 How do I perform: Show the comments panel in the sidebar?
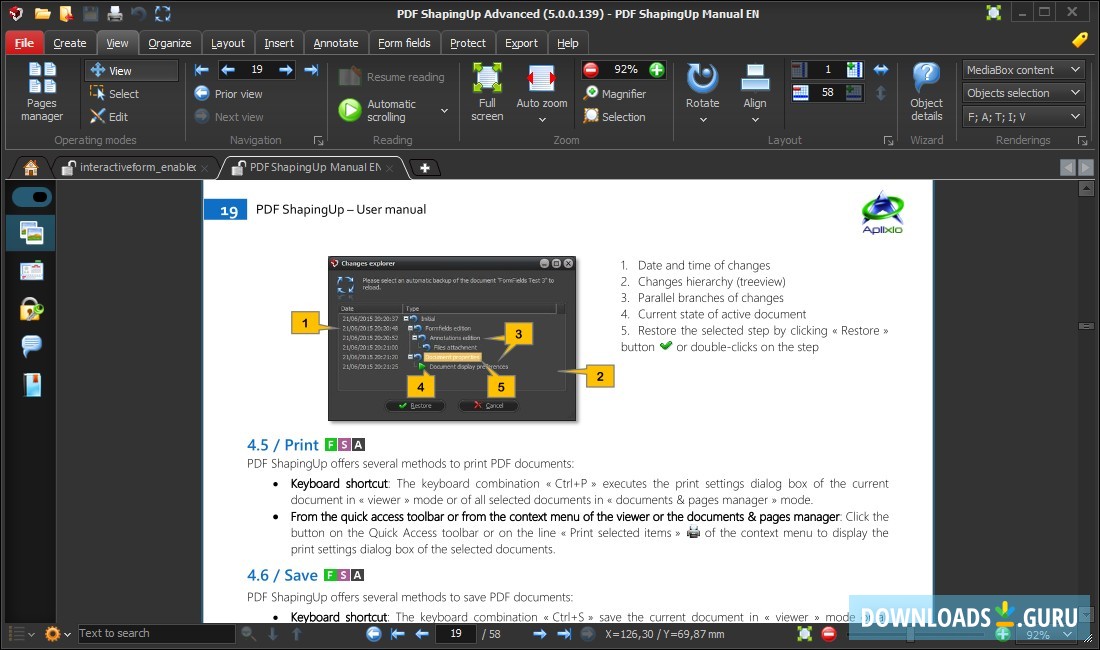[x=31, y=345]
